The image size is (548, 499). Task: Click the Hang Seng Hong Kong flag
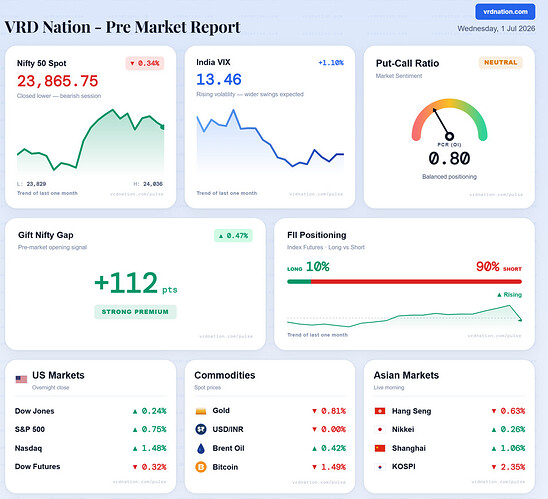pyautogui.click(x=380, y=411)
